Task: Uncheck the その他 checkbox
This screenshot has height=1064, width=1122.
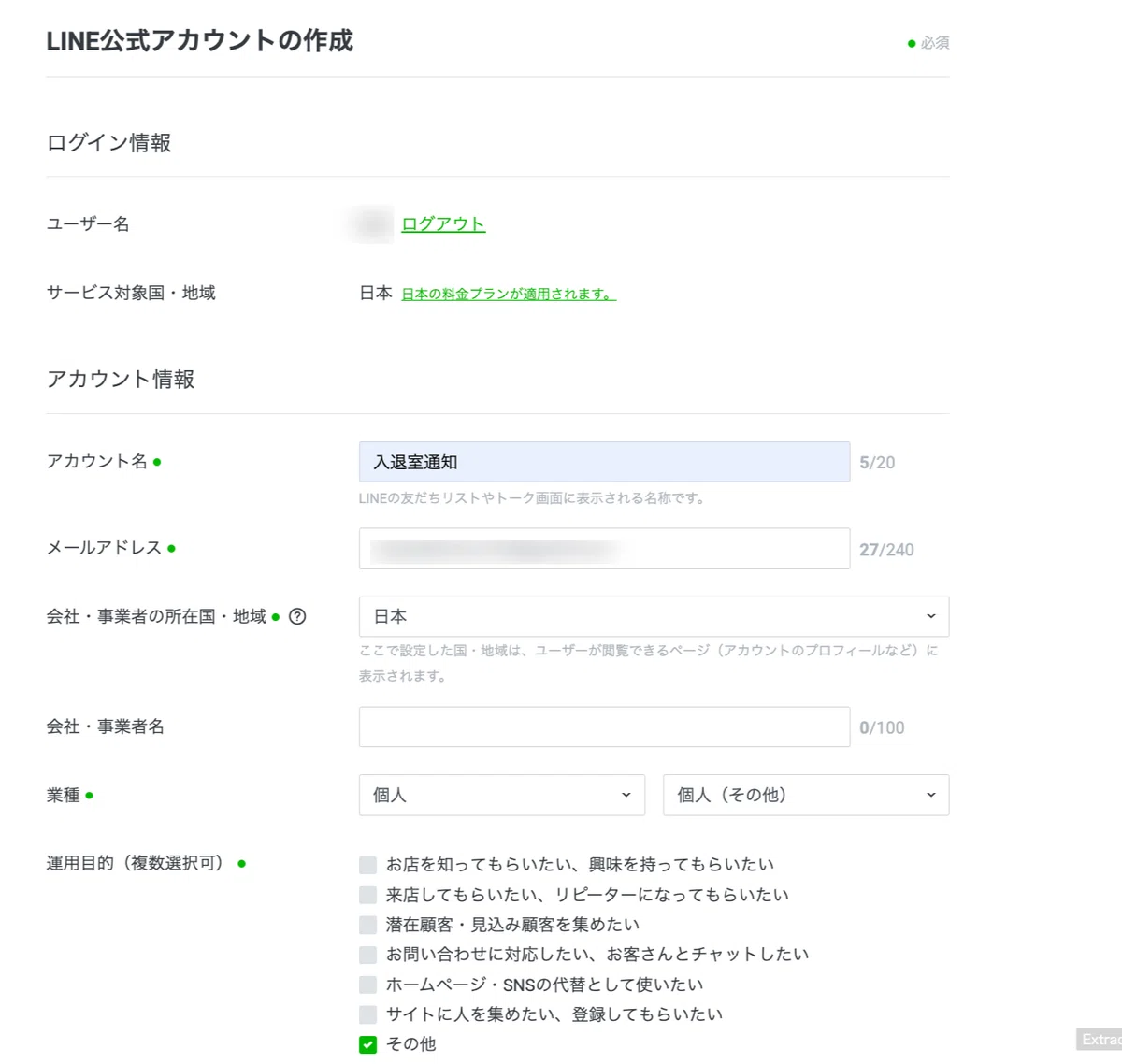Action: coord(368,1044)
